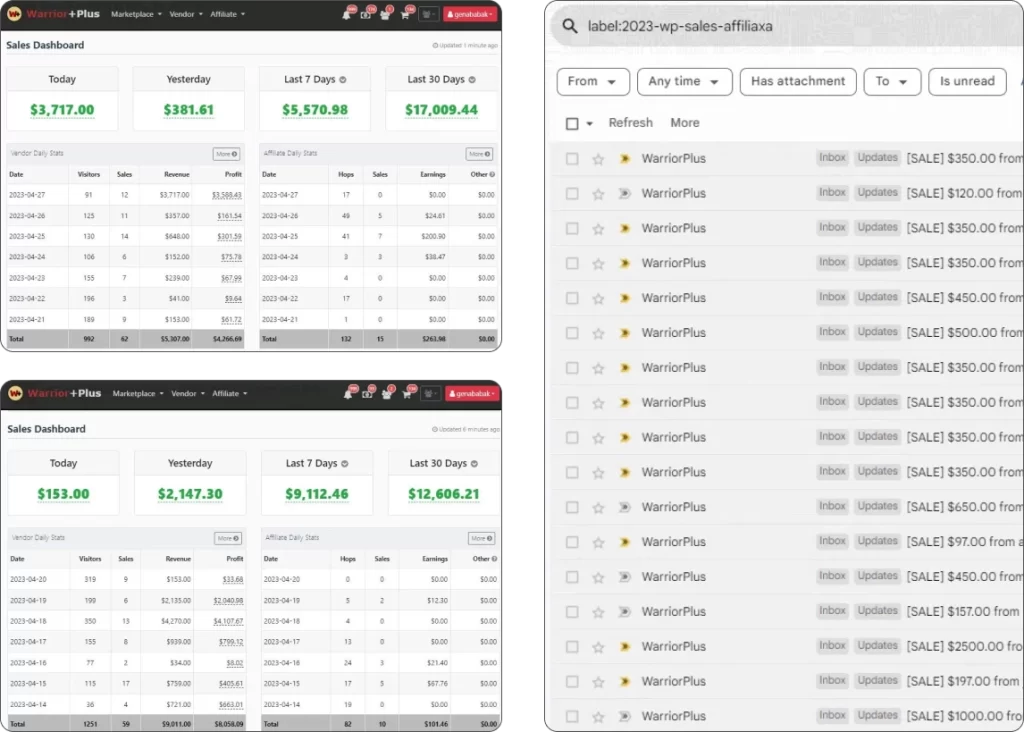Viewport: 1024px width, 732px height.
Task: Open the genababak account dropdown in the top dashboard
Action: pyautogui.click(x=470, y=15)
